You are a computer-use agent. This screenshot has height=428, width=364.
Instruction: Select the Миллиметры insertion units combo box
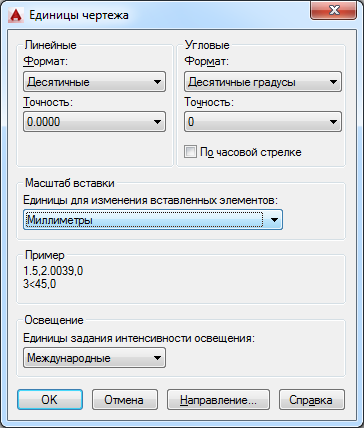click(153, 220)
